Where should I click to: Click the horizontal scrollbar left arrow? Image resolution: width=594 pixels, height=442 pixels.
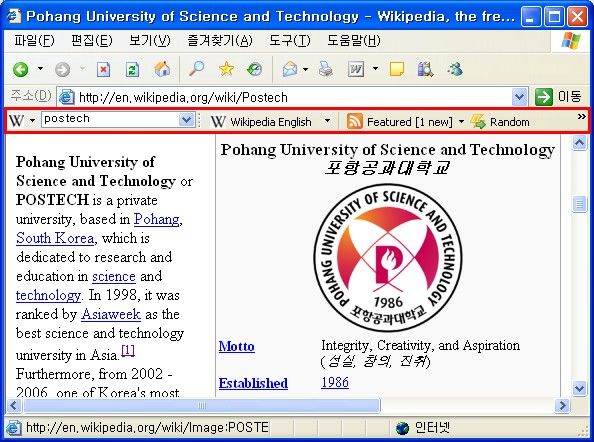pos(14,406)
